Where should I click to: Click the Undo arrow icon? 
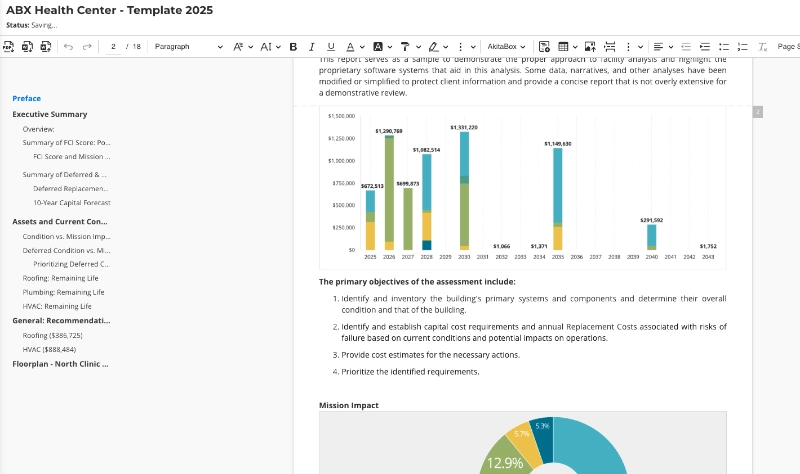pyautogui.click(x=68, y=46)
